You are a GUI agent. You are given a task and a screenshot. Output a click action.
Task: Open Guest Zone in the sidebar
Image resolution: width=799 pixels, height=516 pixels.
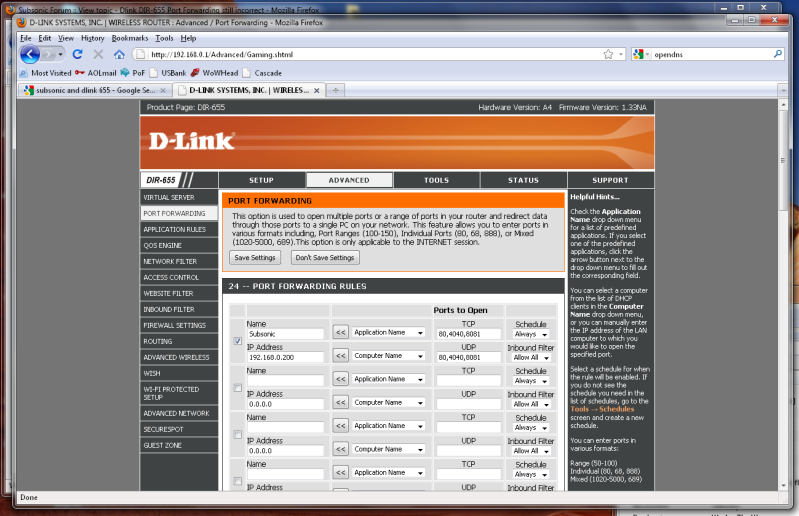click(x=179, y=445)
